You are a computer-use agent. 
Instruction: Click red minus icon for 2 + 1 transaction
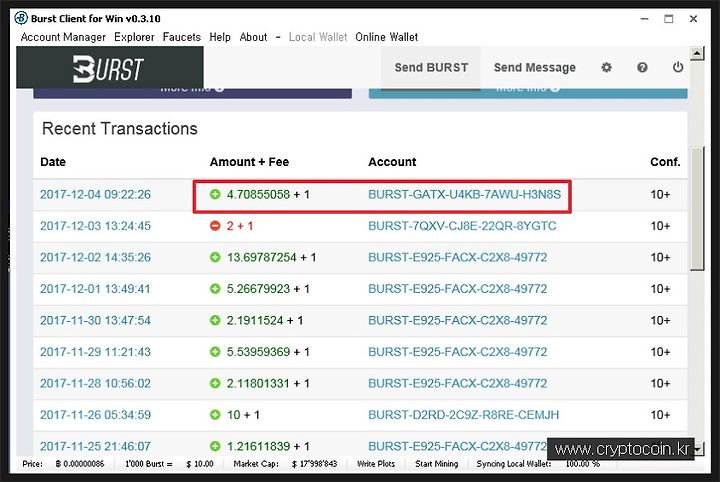click(x=215, y=226)
